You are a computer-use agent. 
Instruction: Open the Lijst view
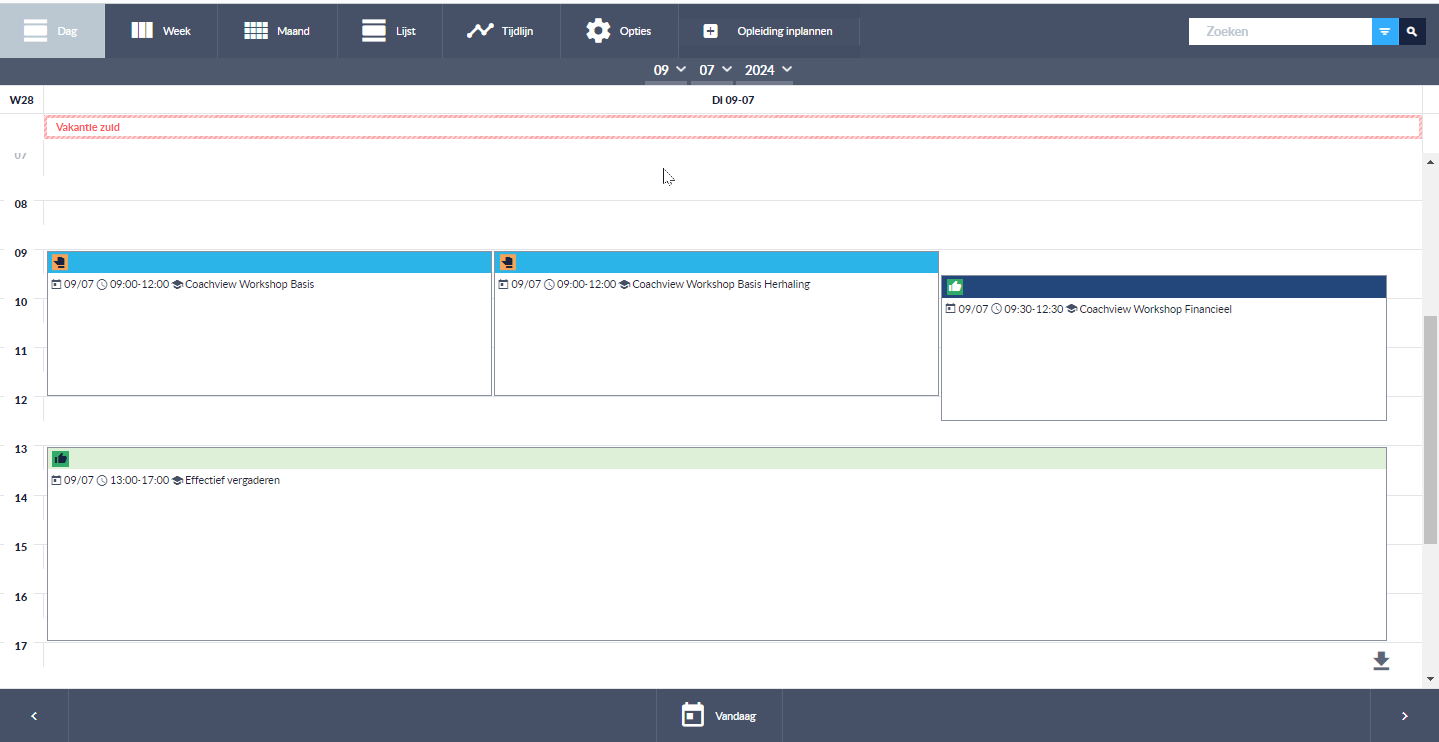(389, 31)
